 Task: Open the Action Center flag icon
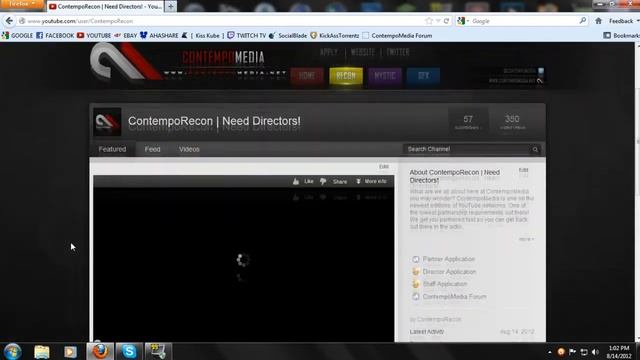point(573,352)
